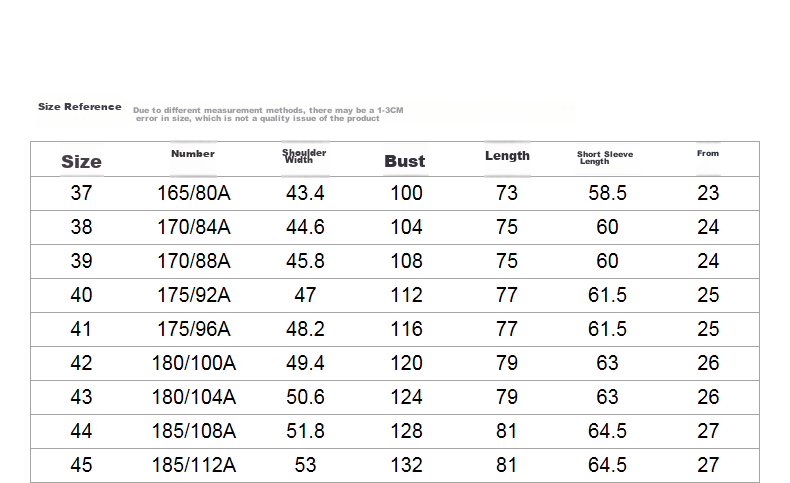Click the Bust column header
The image size is (790, 483).
[x=405, y=161]
